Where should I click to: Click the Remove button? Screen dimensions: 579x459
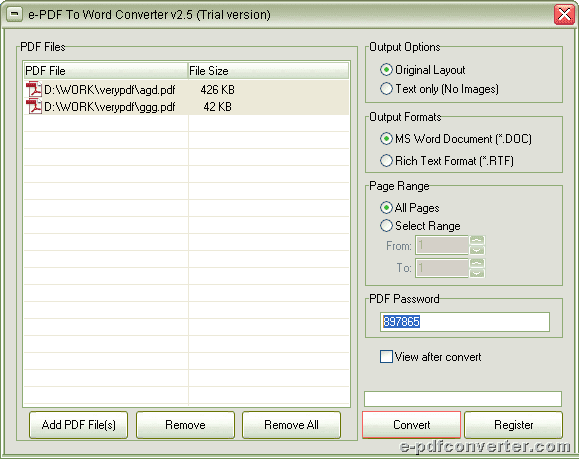(185, 425)
